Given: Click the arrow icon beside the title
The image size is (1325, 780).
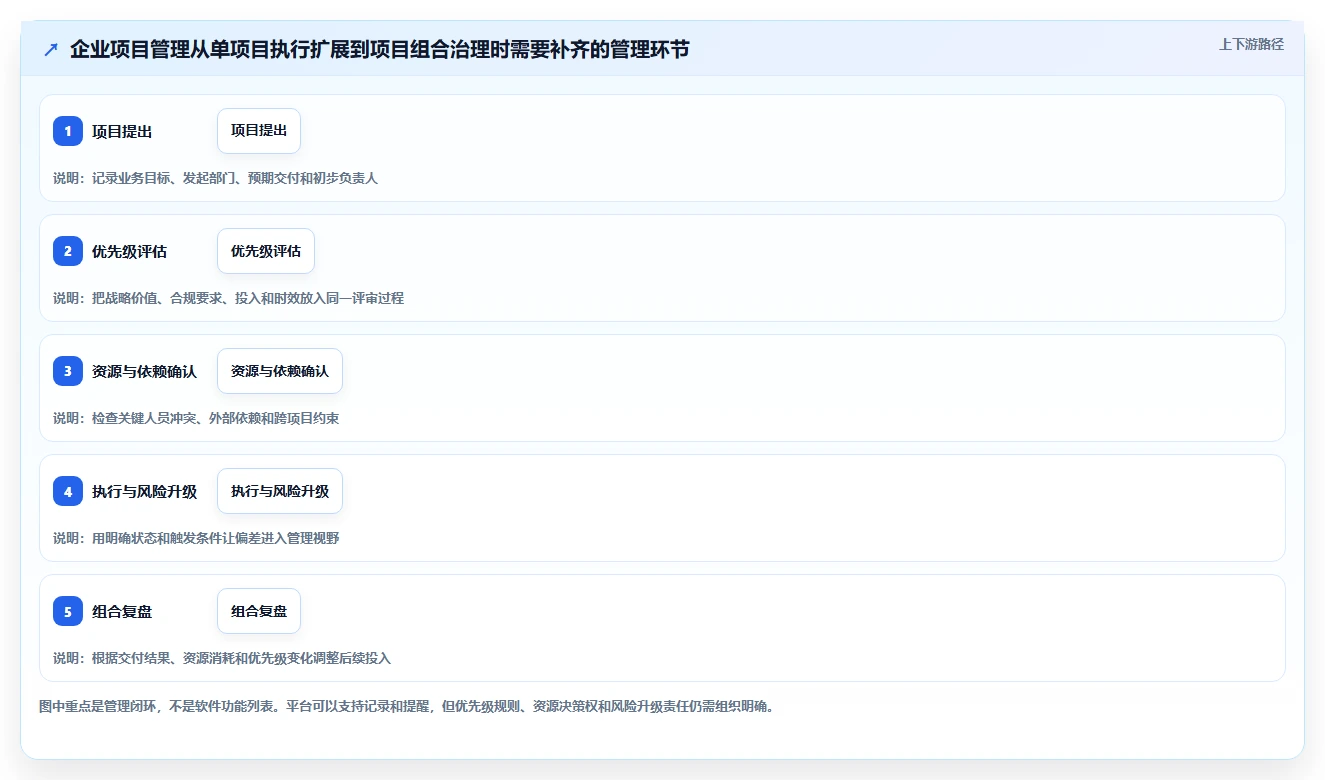Looking at the screenshot, I should click(x=51, y=50).
